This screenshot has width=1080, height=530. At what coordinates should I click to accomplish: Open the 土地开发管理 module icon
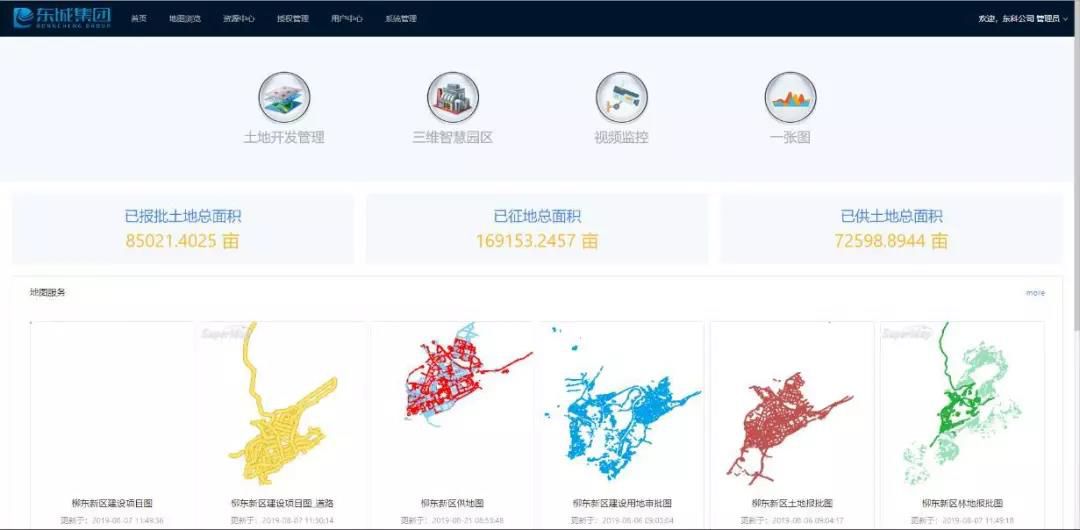284,99
